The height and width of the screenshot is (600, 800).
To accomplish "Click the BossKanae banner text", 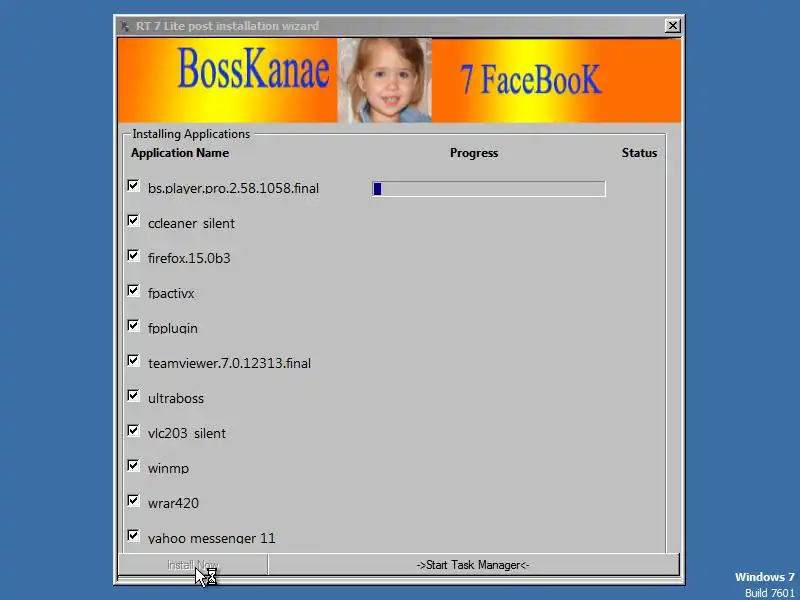I will pos(254,68).
